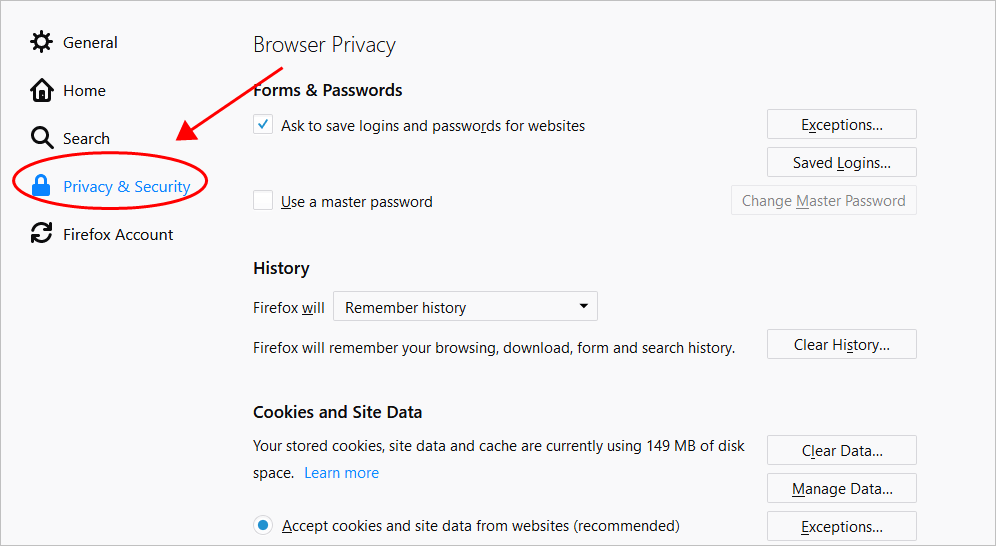996x546 pixels.
Task: Open the Saved Logins dialog
Action: pyautogui.click(x=842, y=163)
